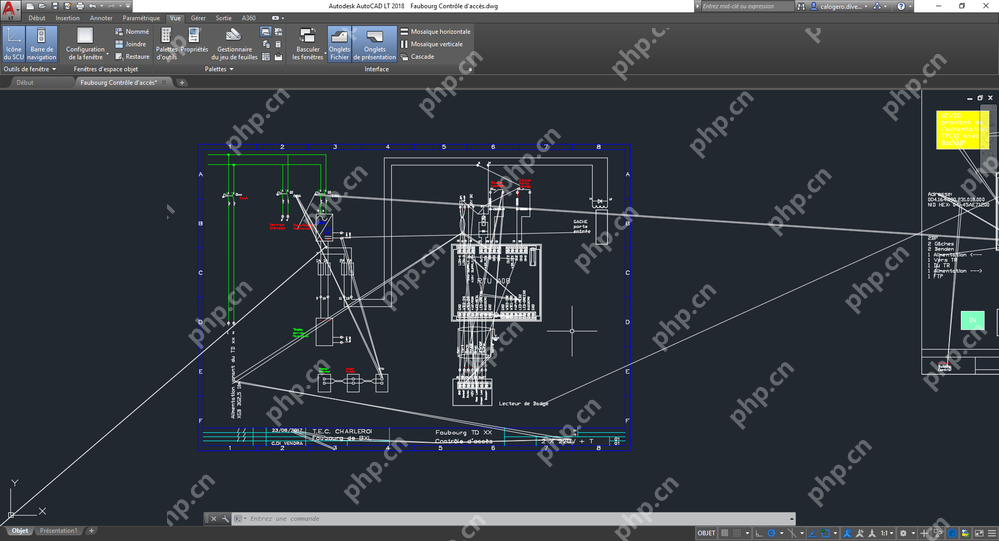Toggle the Onglets de présentation button
This screenshot has height=541, width=999.
375,44
